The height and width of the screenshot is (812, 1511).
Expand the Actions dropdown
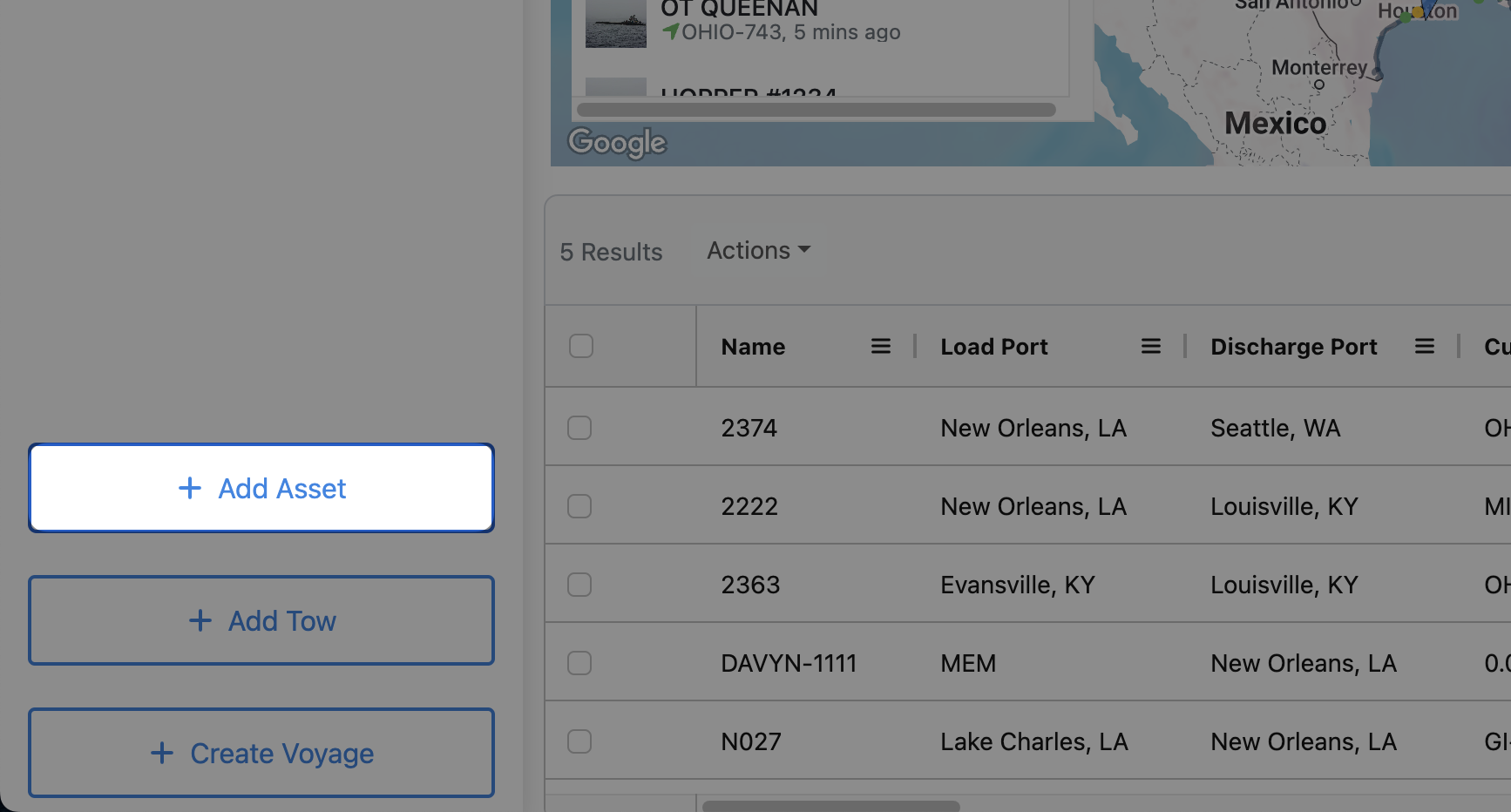[758, 251]
